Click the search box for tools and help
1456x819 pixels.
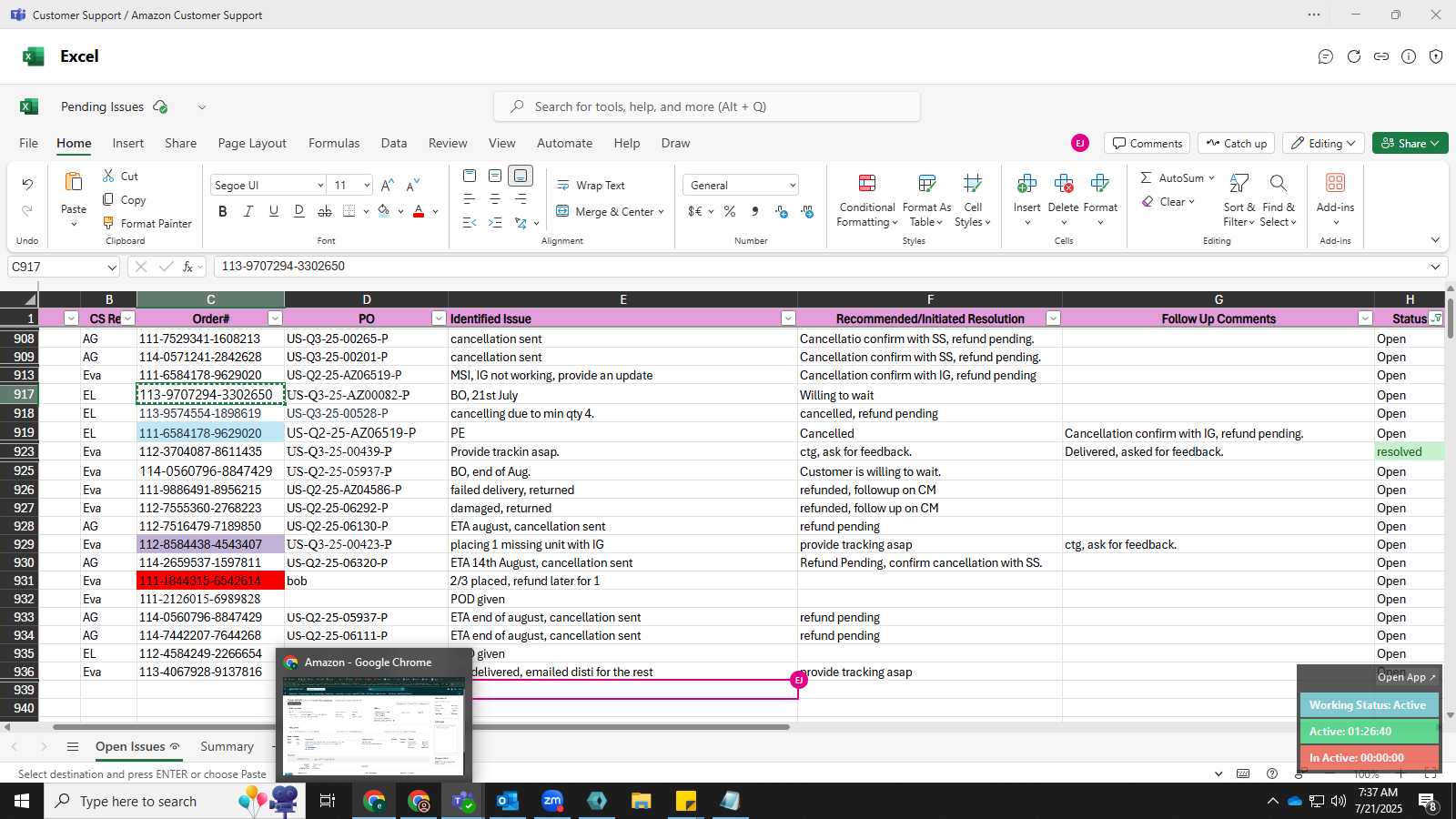(707, 106)
